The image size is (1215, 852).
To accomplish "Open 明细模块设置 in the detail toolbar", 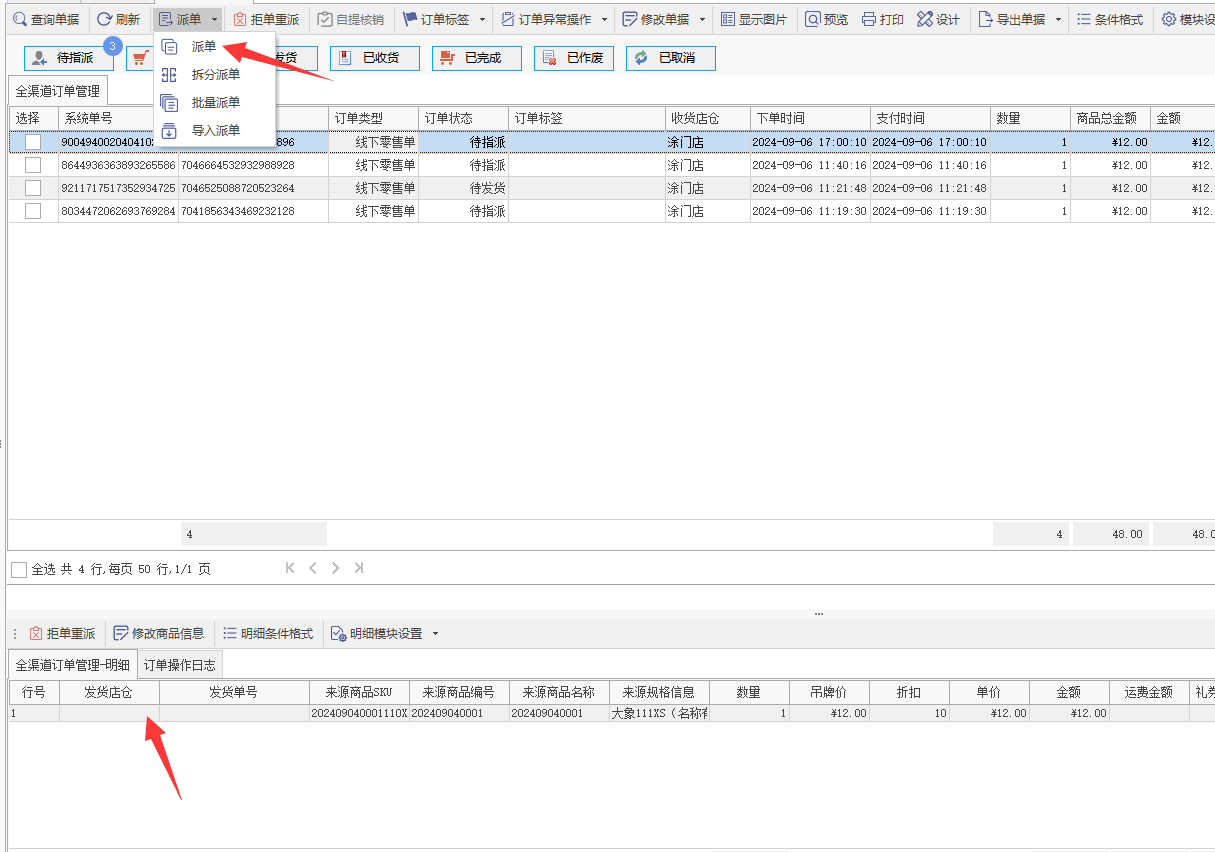I will pyautogui.click(x=377, y=633).
